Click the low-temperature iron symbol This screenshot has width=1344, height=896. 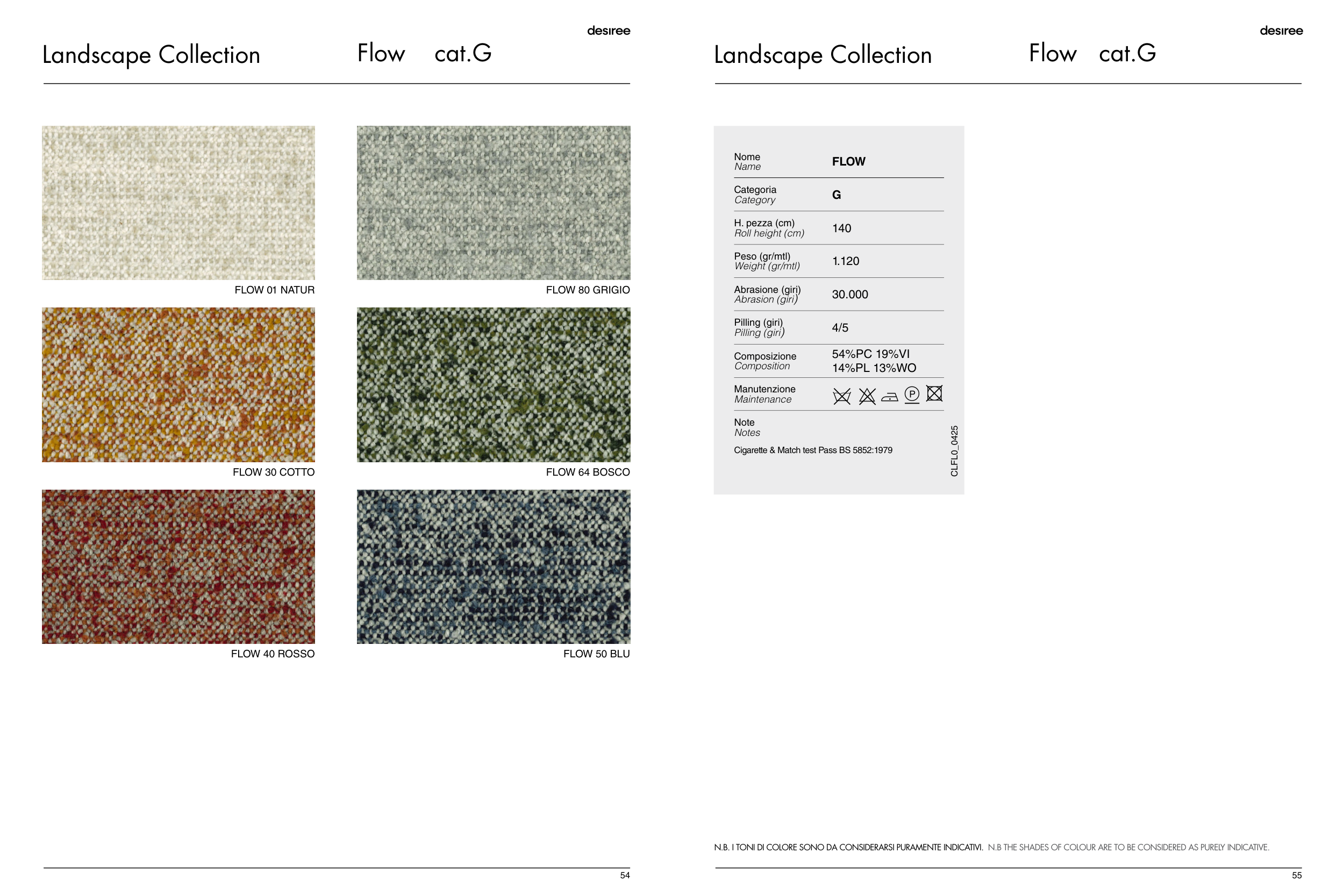[889, 397]
